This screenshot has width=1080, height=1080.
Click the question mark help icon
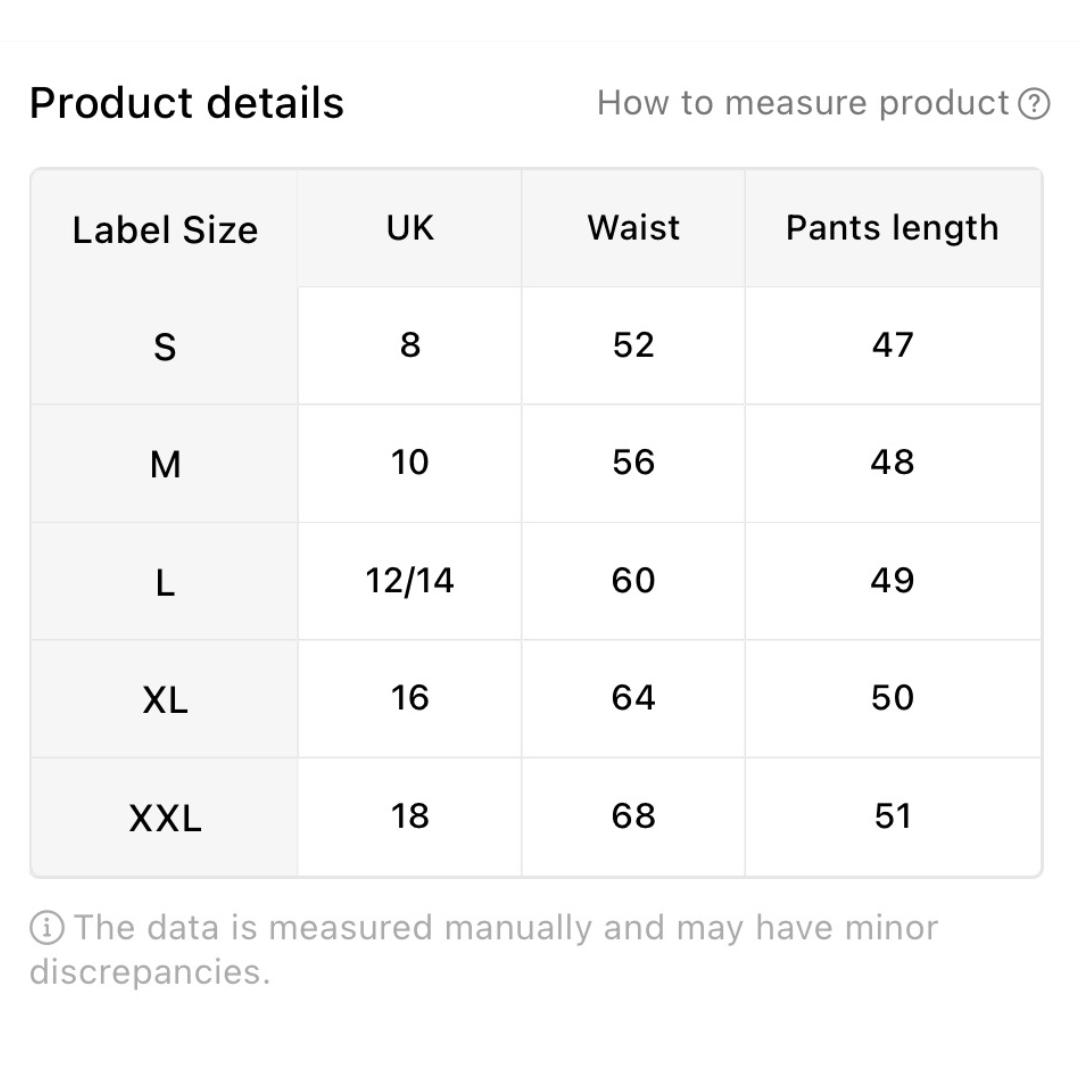click(x=1034, y=103)
